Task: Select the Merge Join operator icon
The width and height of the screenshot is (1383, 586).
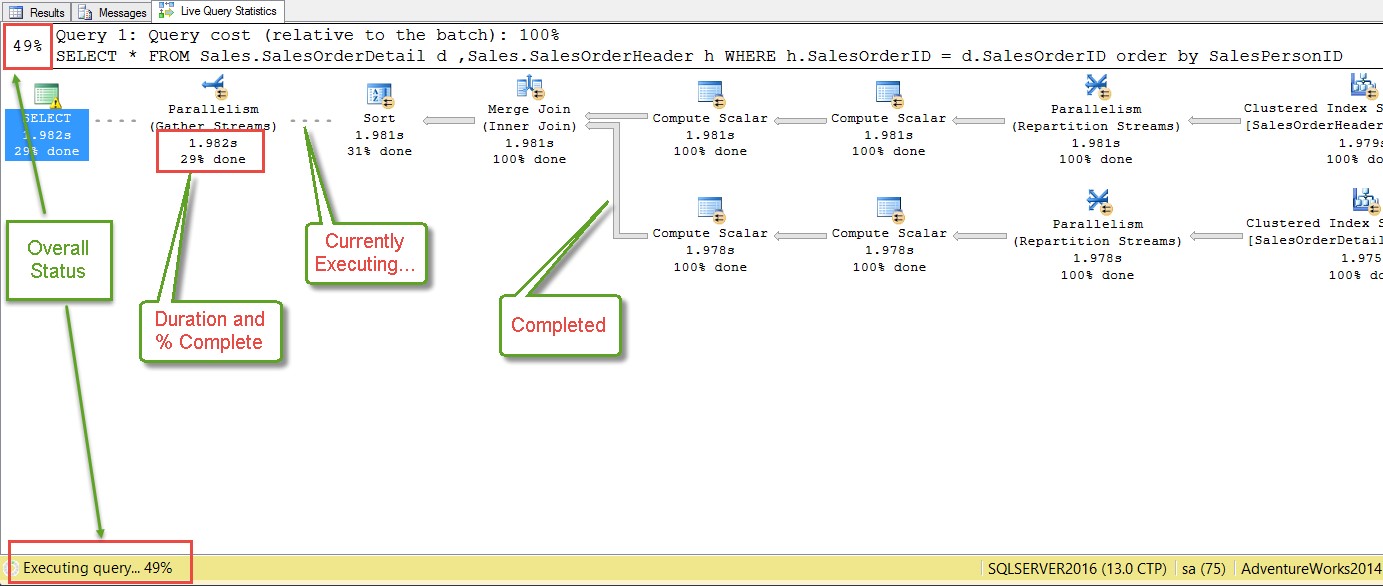Action: point(529,88)
